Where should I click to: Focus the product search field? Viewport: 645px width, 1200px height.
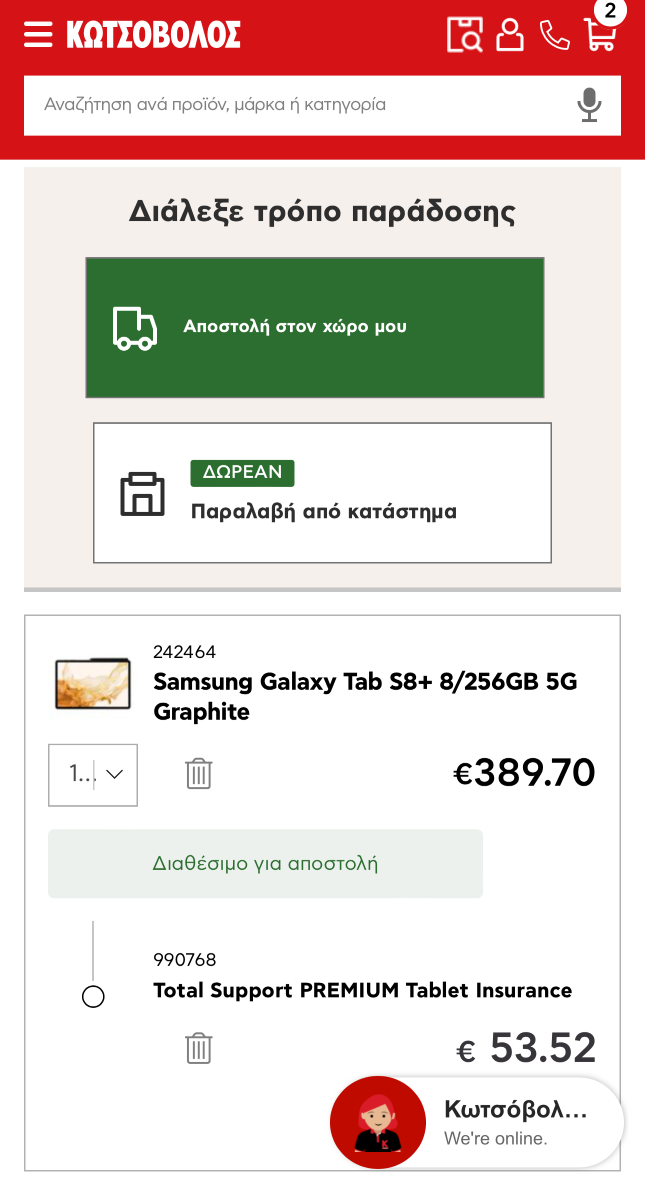(300, 105)
